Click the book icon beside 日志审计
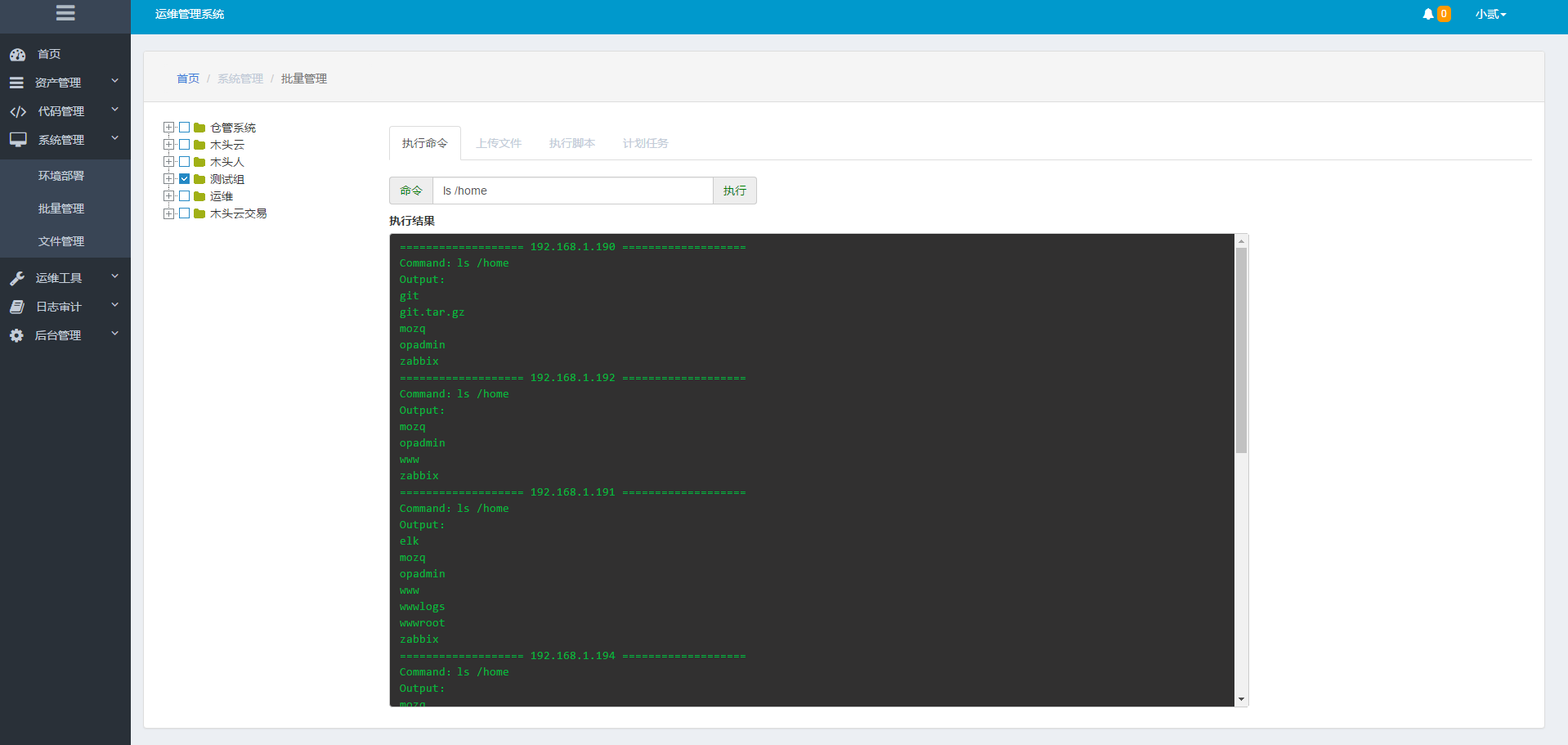 17,307
